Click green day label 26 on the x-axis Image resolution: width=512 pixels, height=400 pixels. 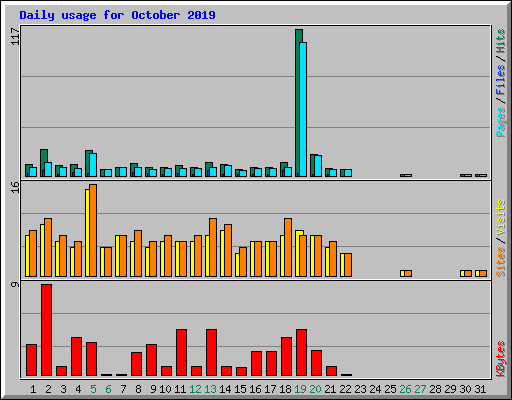pyautogui.click(x=405, y=389)
